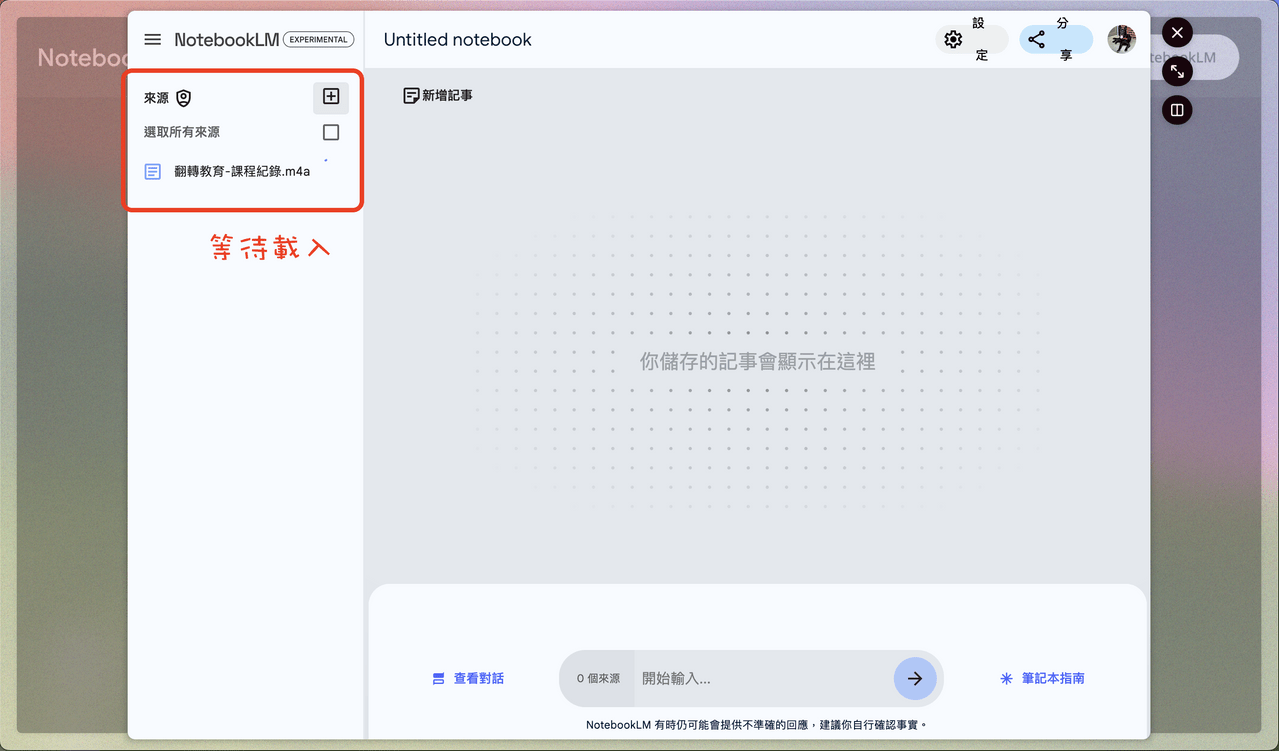The width and height of the screenshot is (1279, 751).
Task: Click 來源 sources heading
Action: 156,98
